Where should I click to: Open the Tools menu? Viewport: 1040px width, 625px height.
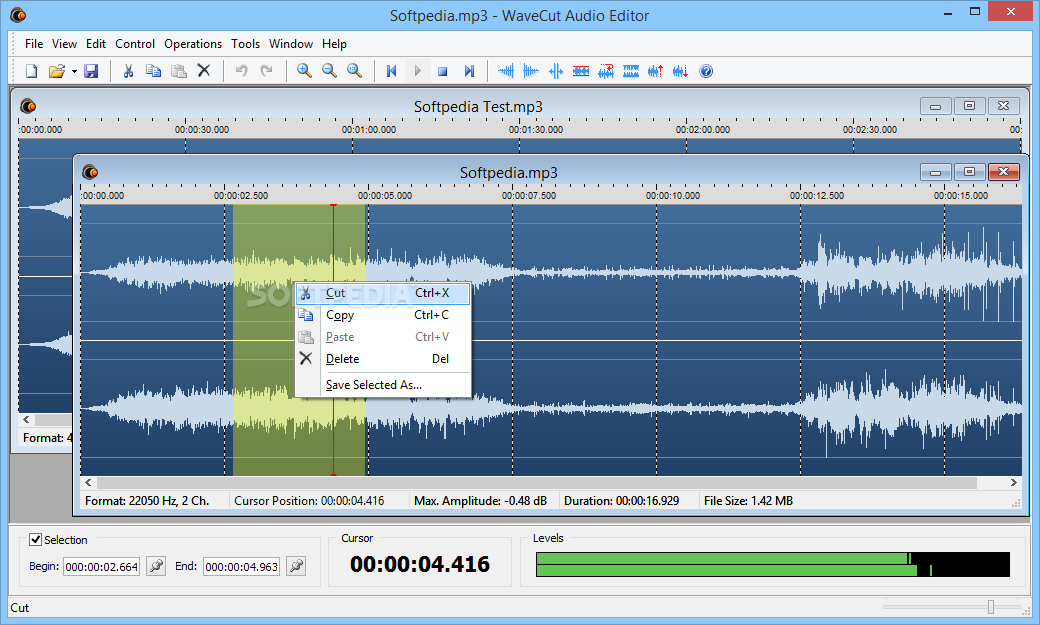coord(245,44)
